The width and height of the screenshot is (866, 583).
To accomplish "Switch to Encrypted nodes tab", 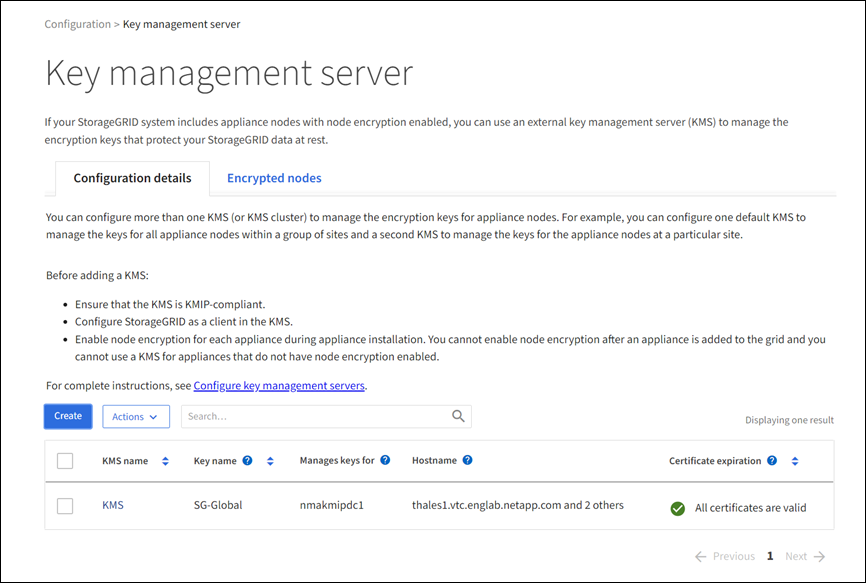I will click(x=274, y=178).
